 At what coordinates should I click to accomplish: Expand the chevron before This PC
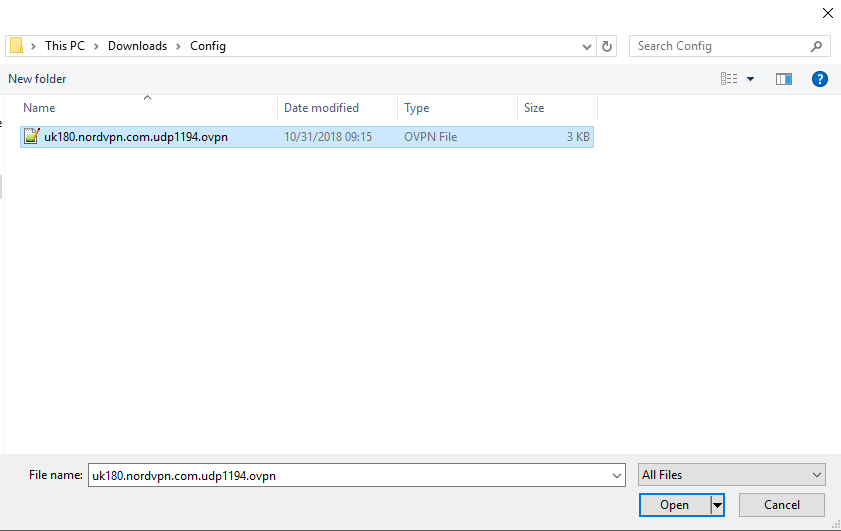pos(33,46)
